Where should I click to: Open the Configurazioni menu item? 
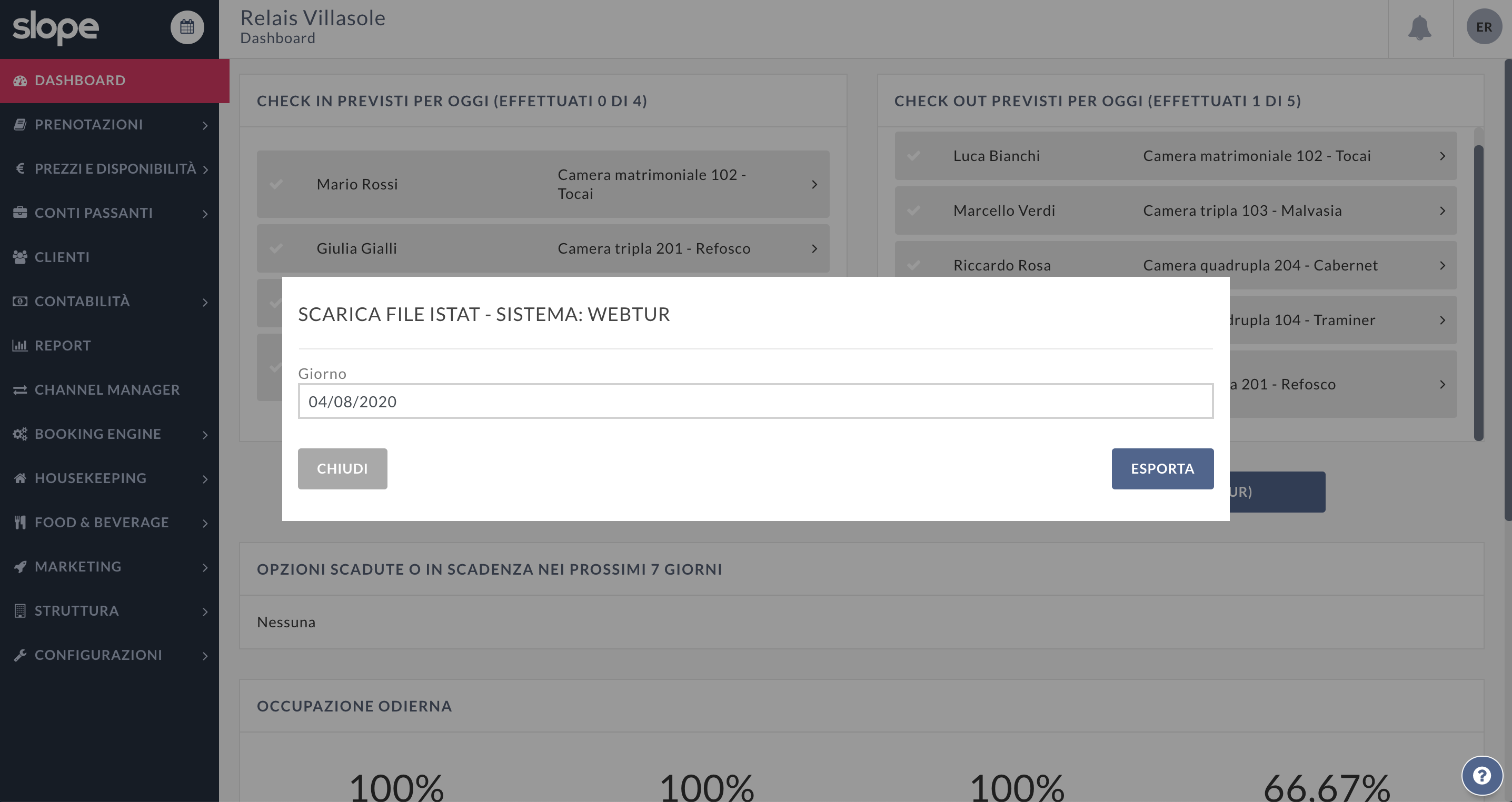pyautogui.click(x=98, y=655)
